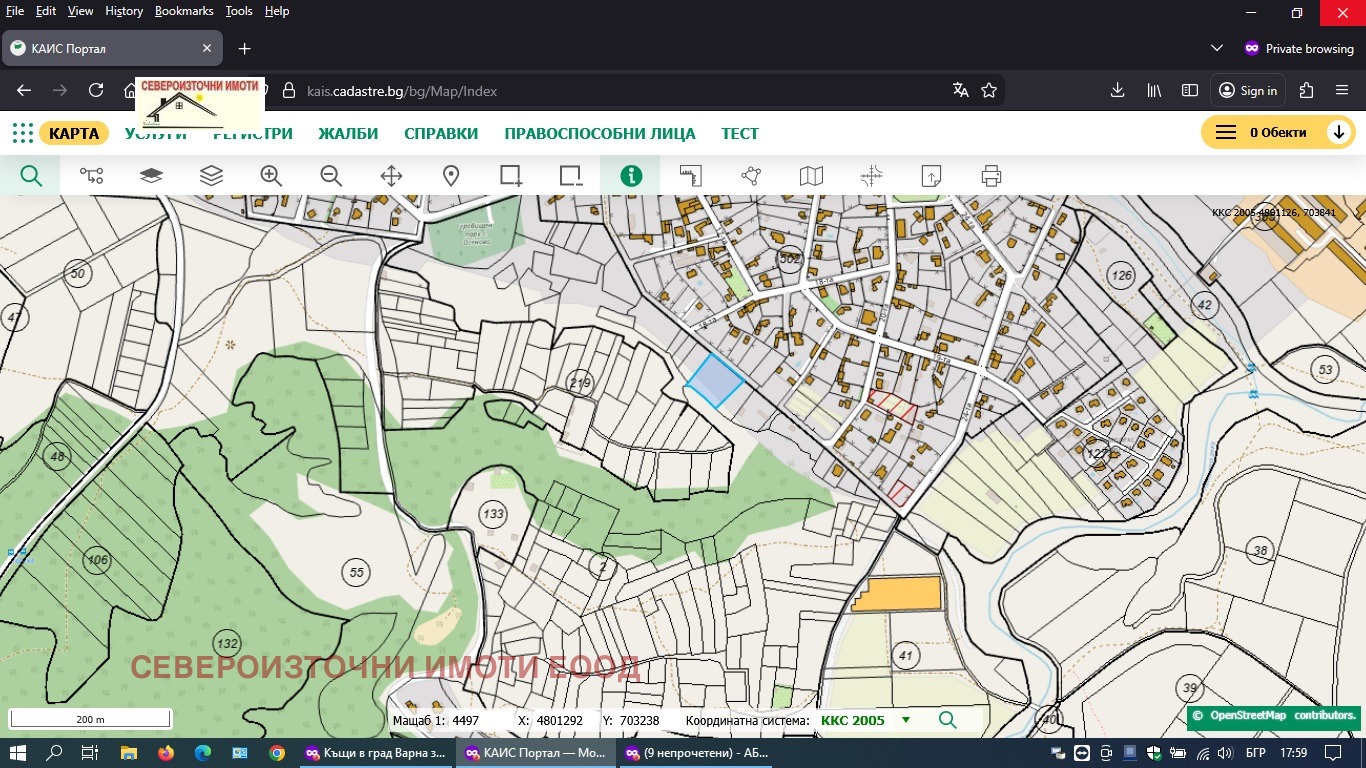This screenshot has height=768, width=1366.
Task: Click the zoom out magnifier tool
Action: point(331,176)
